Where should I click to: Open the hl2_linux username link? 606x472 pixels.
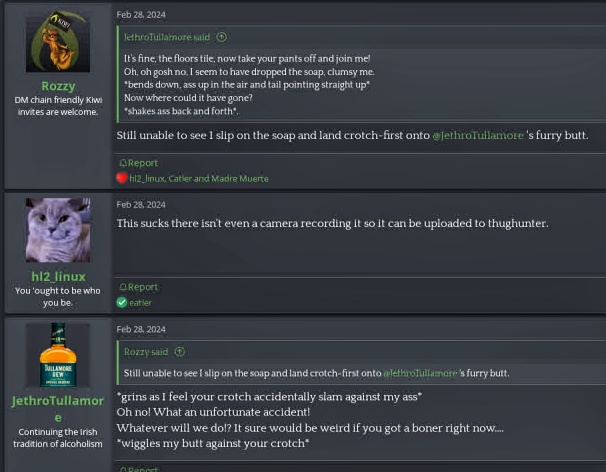58,276
